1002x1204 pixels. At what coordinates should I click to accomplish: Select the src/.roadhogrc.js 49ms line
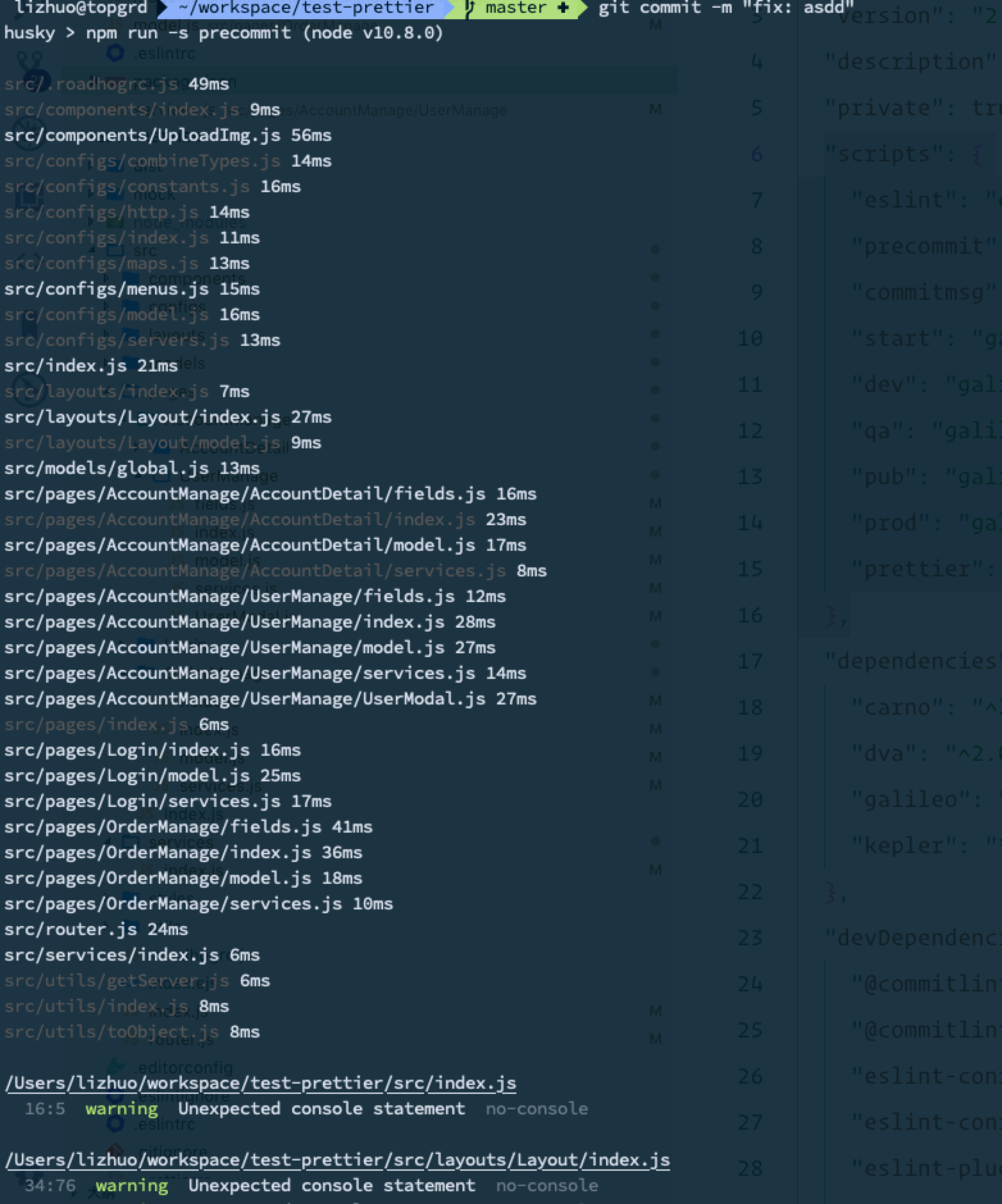pyautogui.click(x=117, y=84)
